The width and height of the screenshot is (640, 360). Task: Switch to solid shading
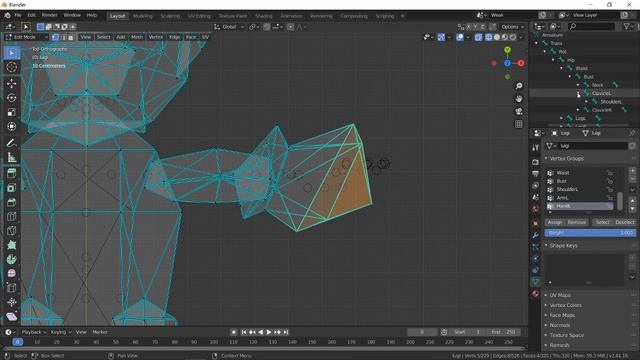[x=497, y=37]
